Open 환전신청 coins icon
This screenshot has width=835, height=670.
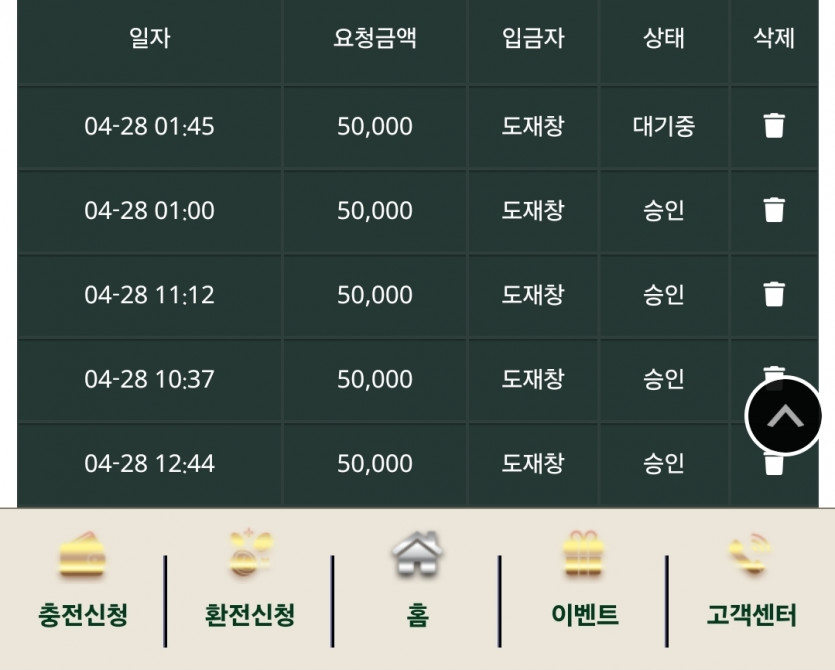click(250, 553)
